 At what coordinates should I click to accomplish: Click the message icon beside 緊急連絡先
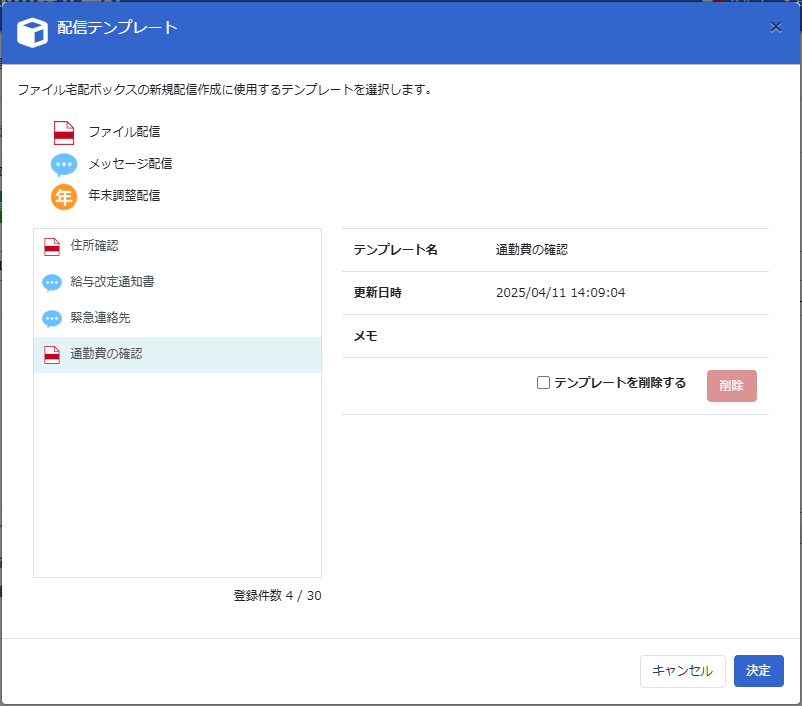(52, 319)
